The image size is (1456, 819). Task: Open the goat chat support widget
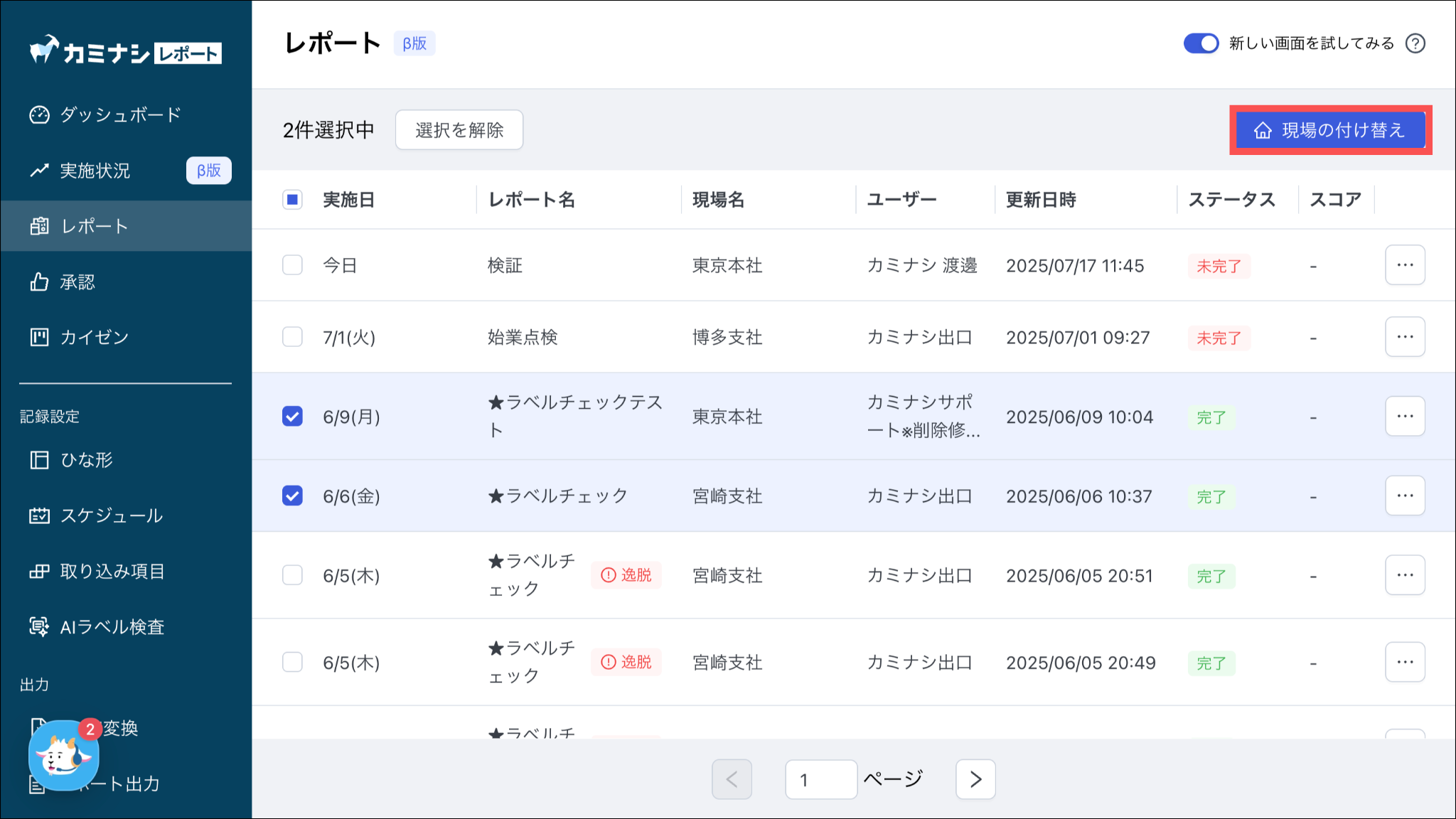click(x=63, y=756)
